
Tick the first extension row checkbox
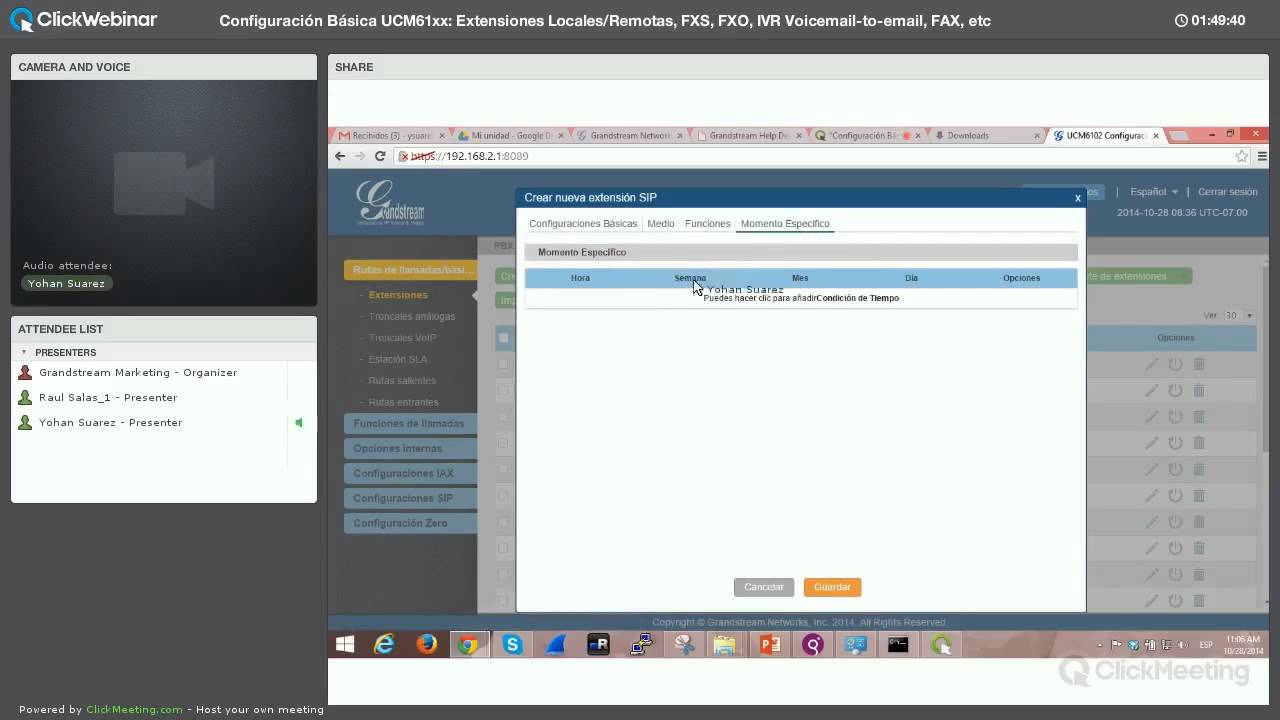pos(503,364)
